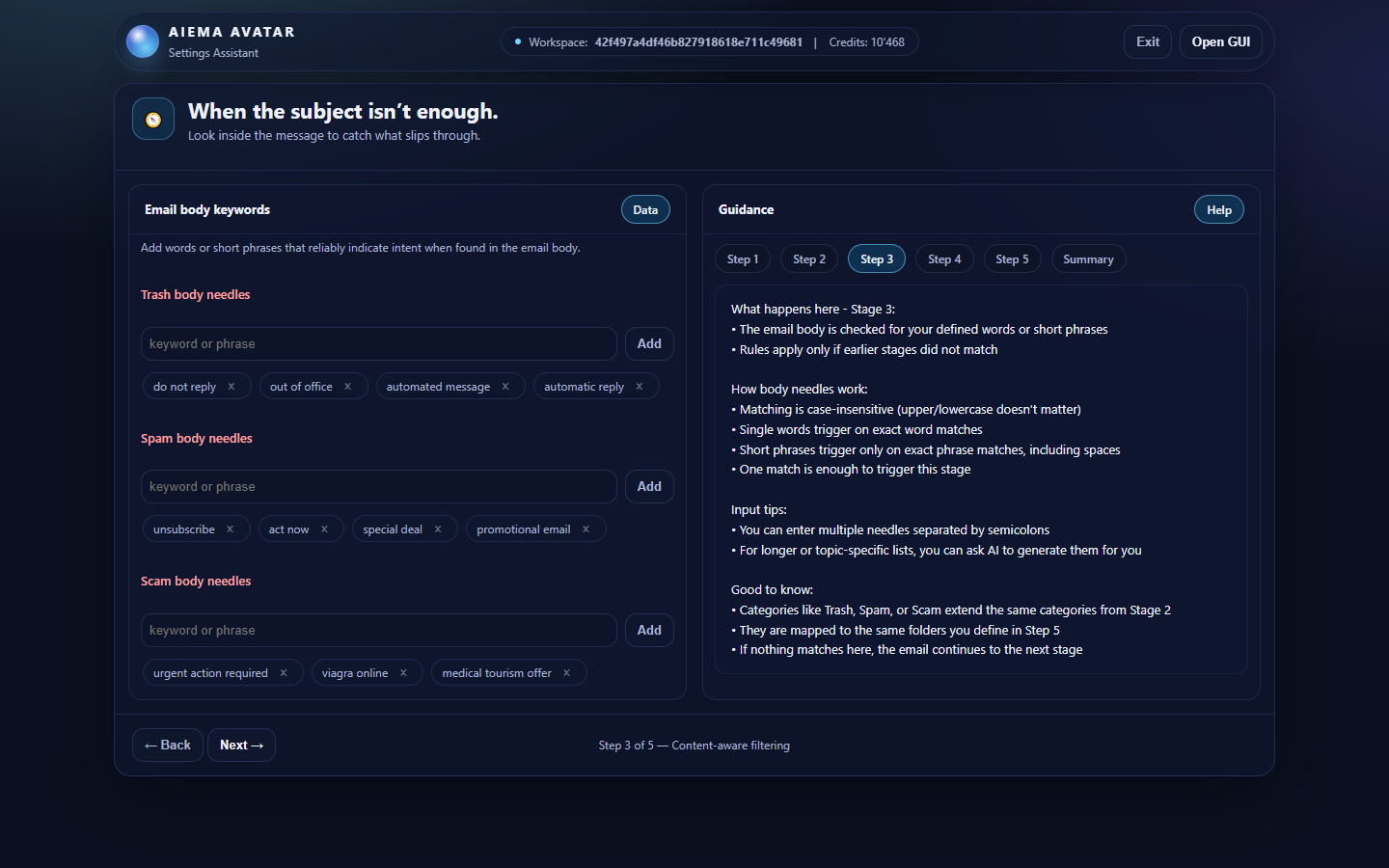This screenshot has height=868, width=1389.
Task: Click the Trash body needles input field
Action: click(378, 344)
